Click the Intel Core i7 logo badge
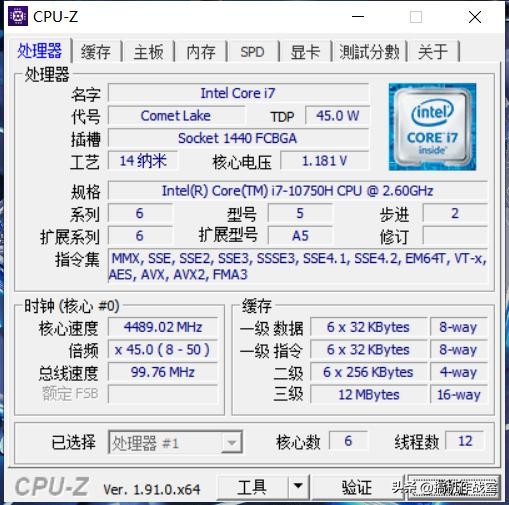This screenshot has width=509, height=505. [432, 127]
